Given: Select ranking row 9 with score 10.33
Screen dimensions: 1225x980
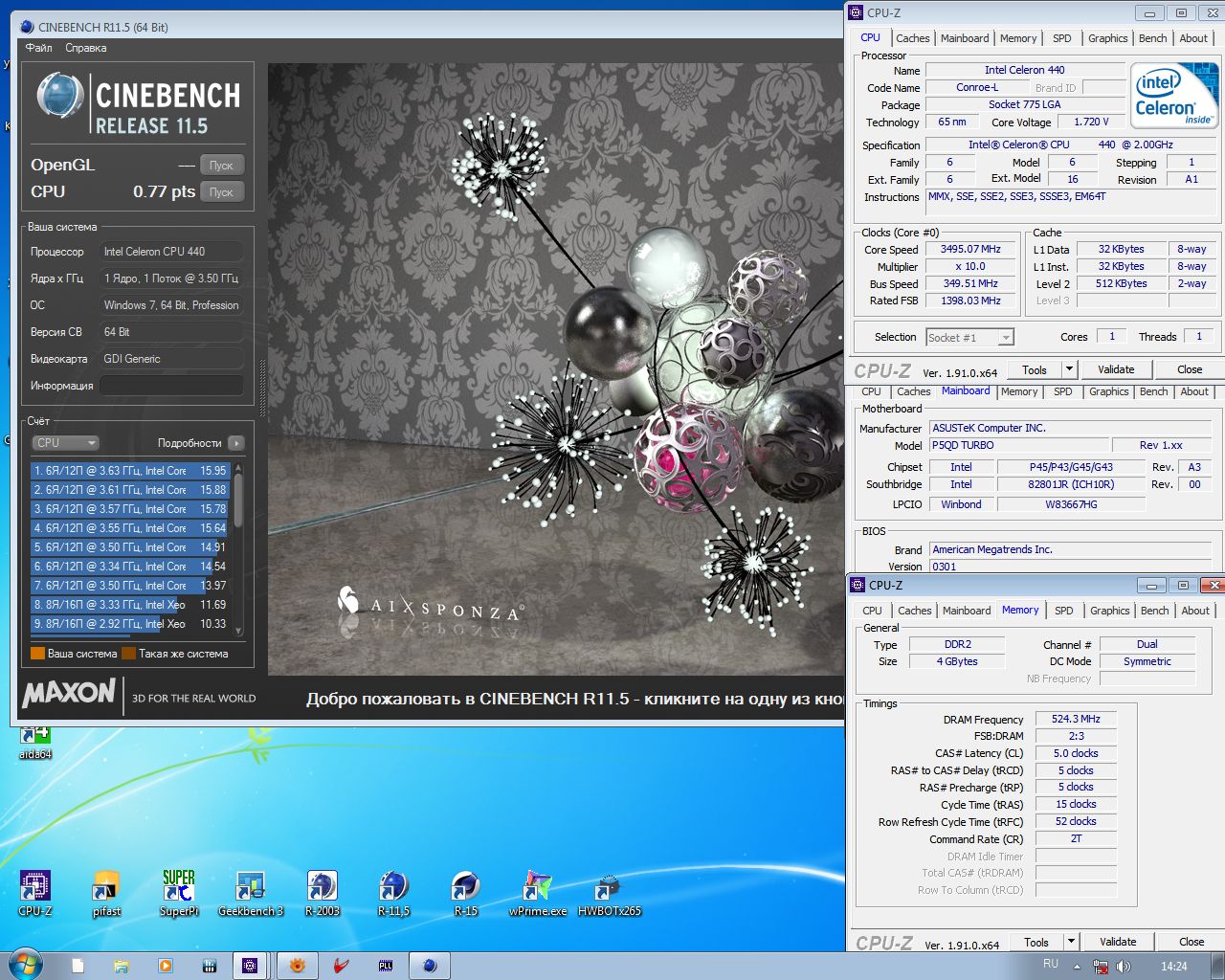Looking at the screenshot, I should 131,624.
